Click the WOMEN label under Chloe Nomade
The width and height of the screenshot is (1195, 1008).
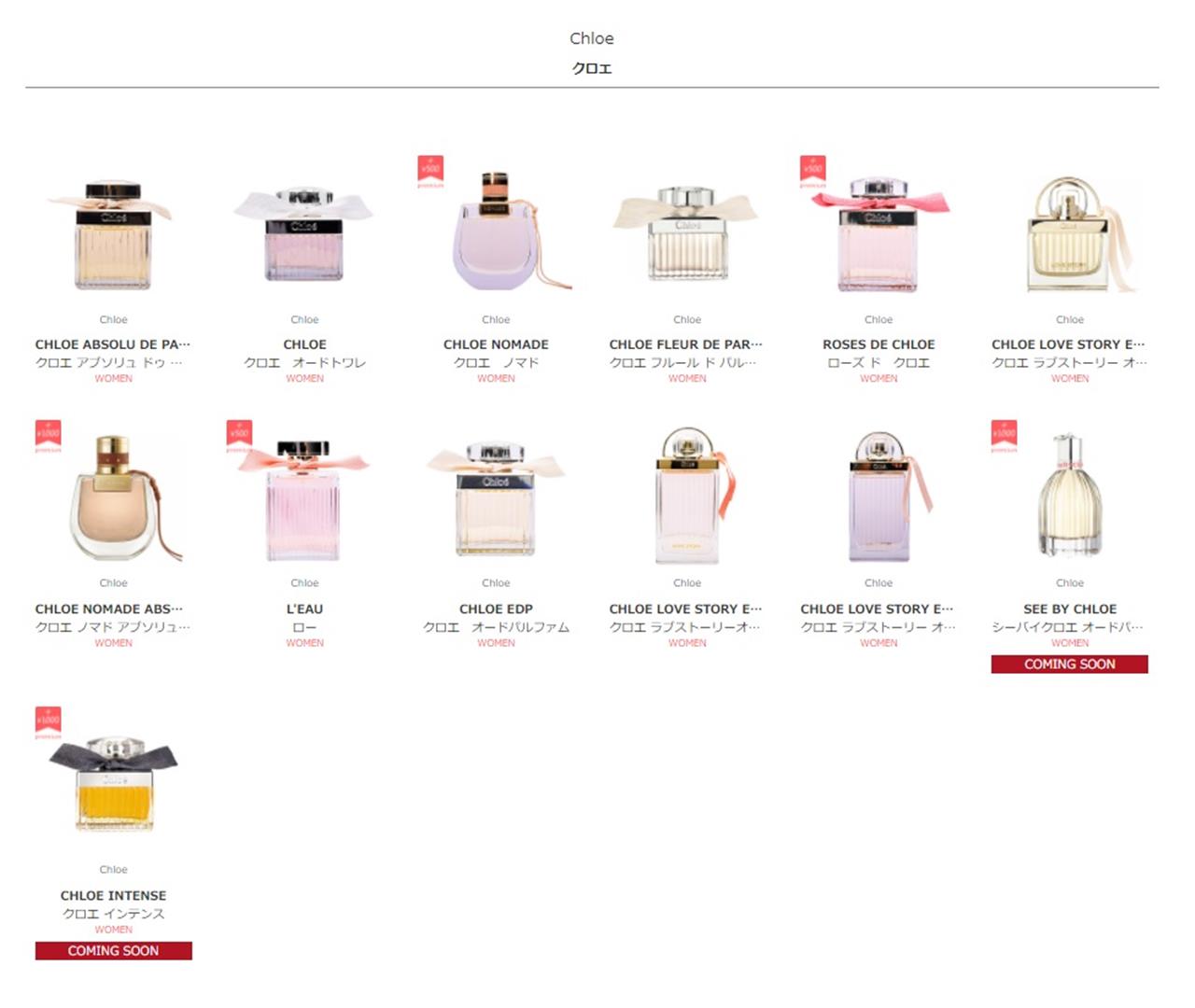pos(496,379)
